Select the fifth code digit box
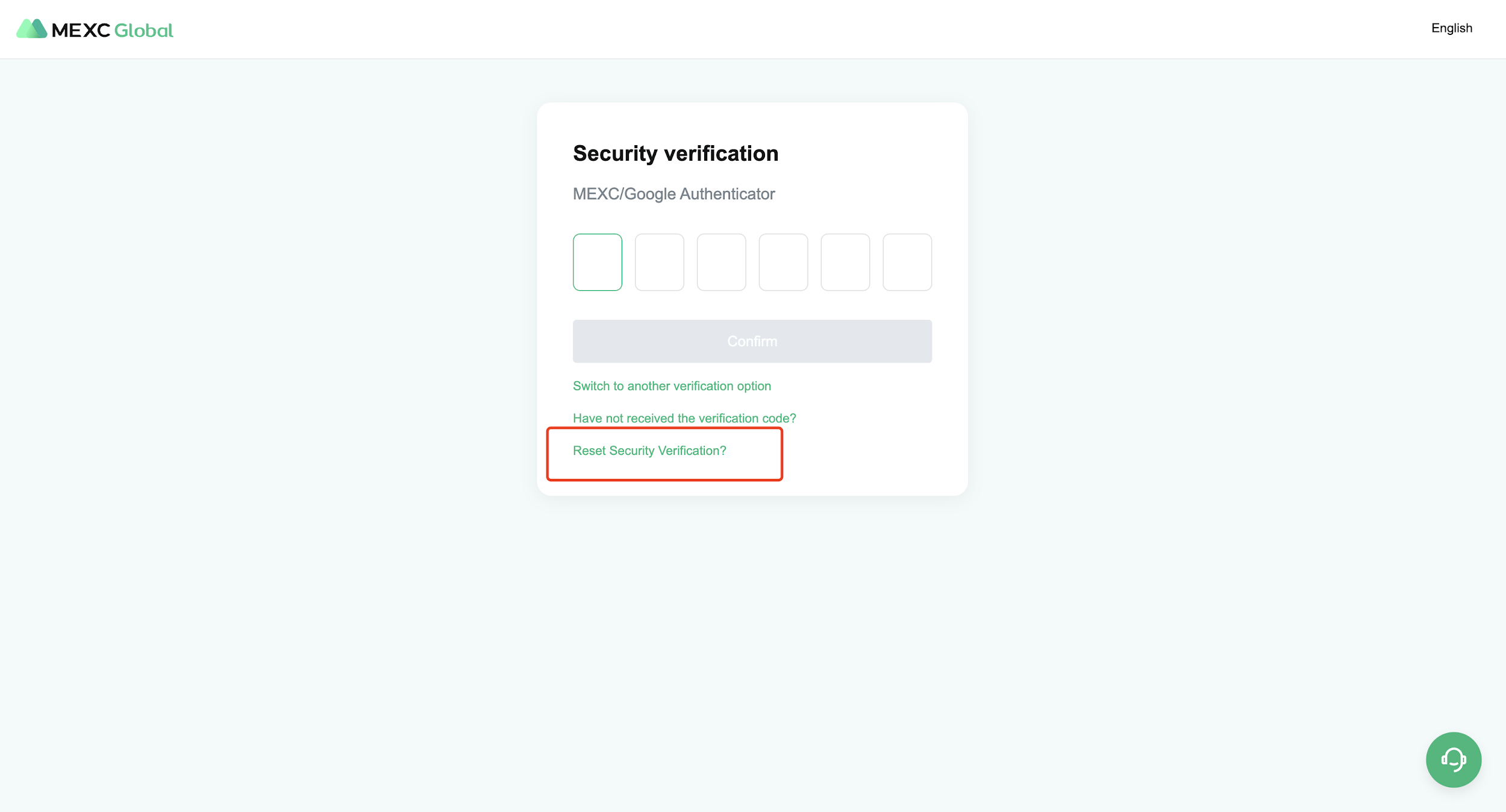This screenshot has height=812, width=1506. [845, 262]
